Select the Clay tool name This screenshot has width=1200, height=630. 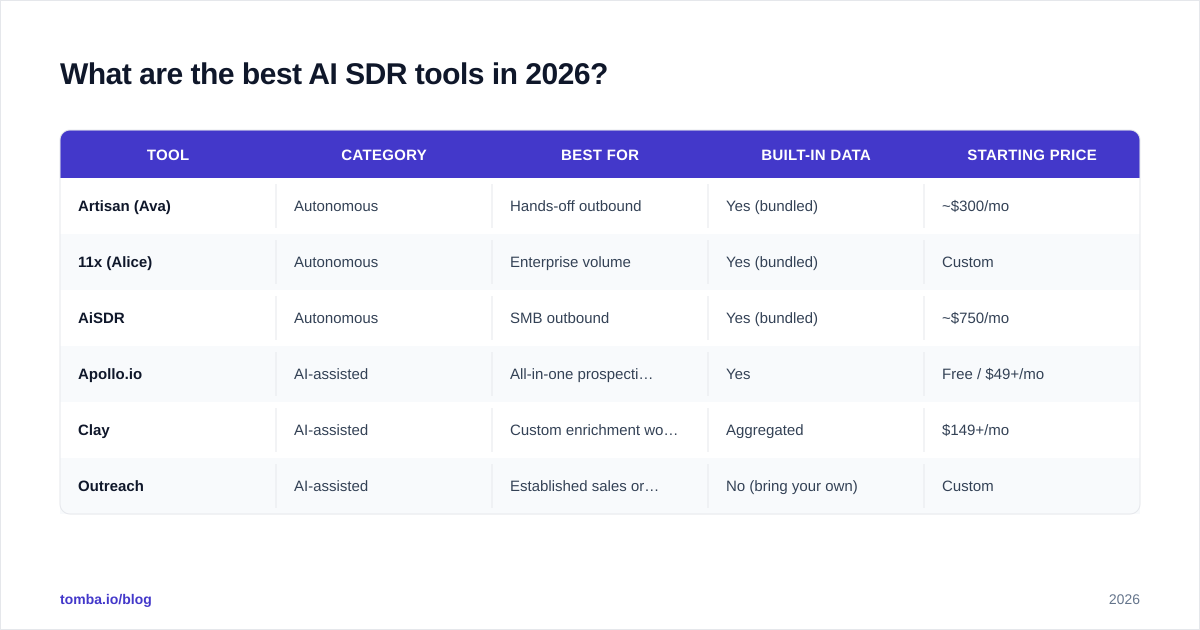pyautogui.click(x=94, y=430)
